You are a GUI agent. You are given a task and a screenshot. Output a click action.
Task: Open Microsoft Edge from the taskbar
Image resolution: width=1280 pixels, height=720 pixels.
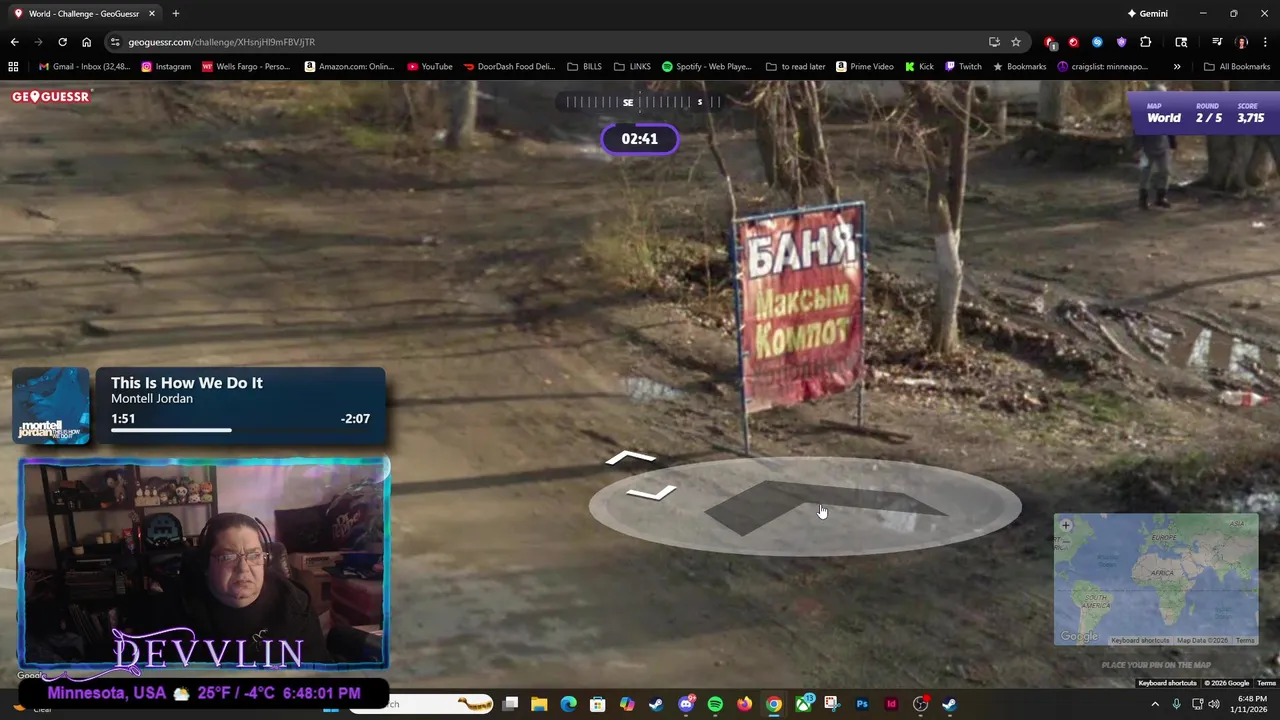tap(568, 704)
